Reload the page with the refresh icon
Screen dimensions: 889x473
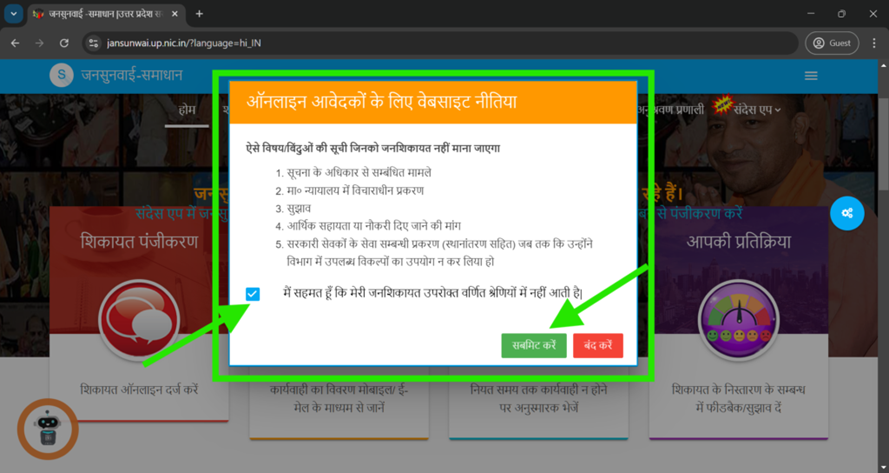(64, 44)
